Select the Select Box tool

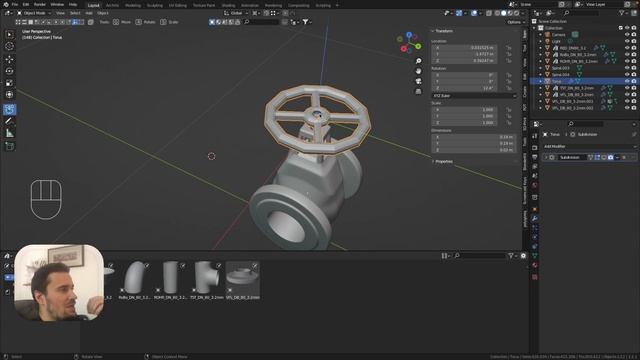coord(9,34)
